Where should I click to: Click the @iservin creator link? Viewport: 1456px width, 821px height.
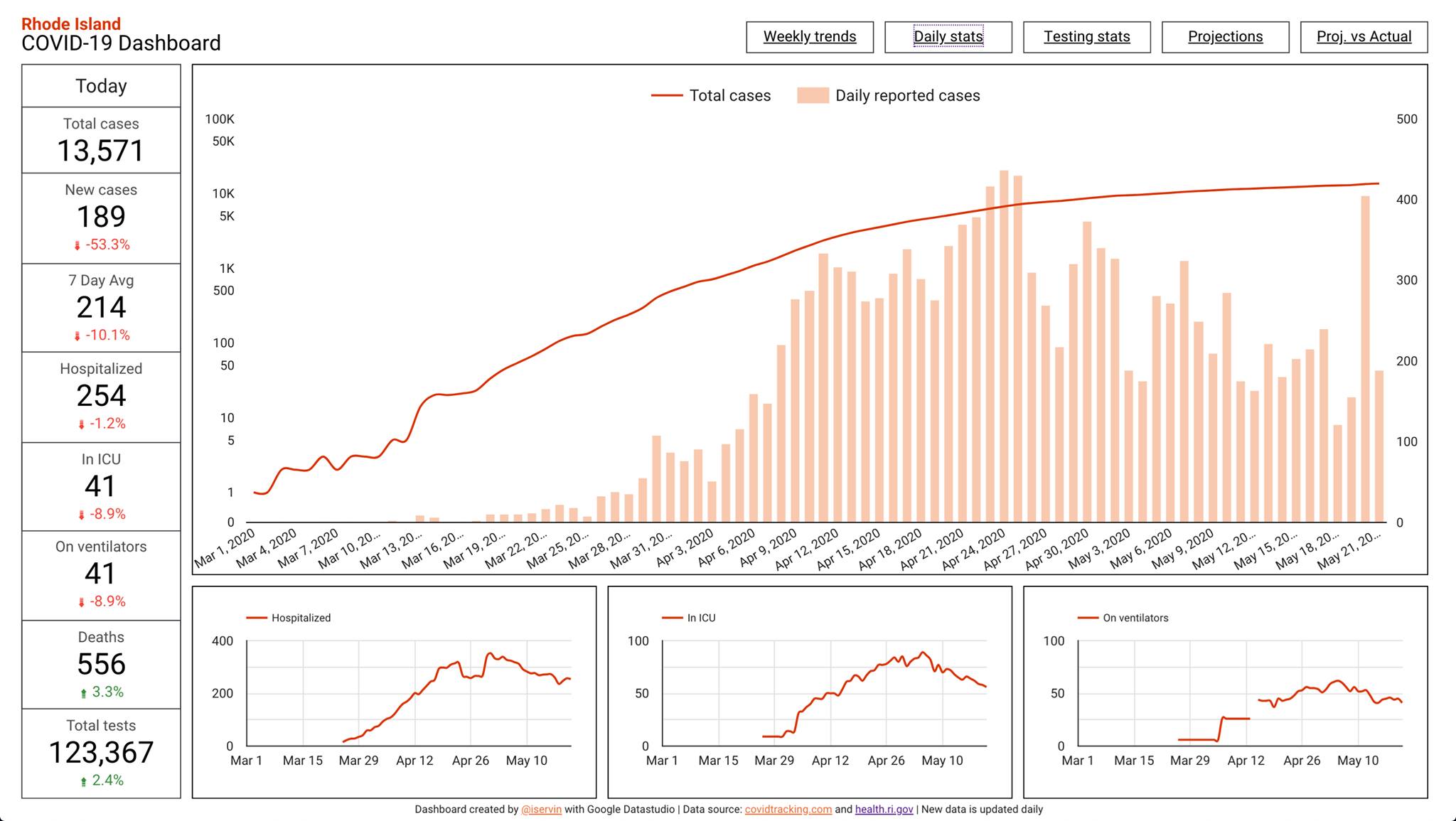[541, 809]
